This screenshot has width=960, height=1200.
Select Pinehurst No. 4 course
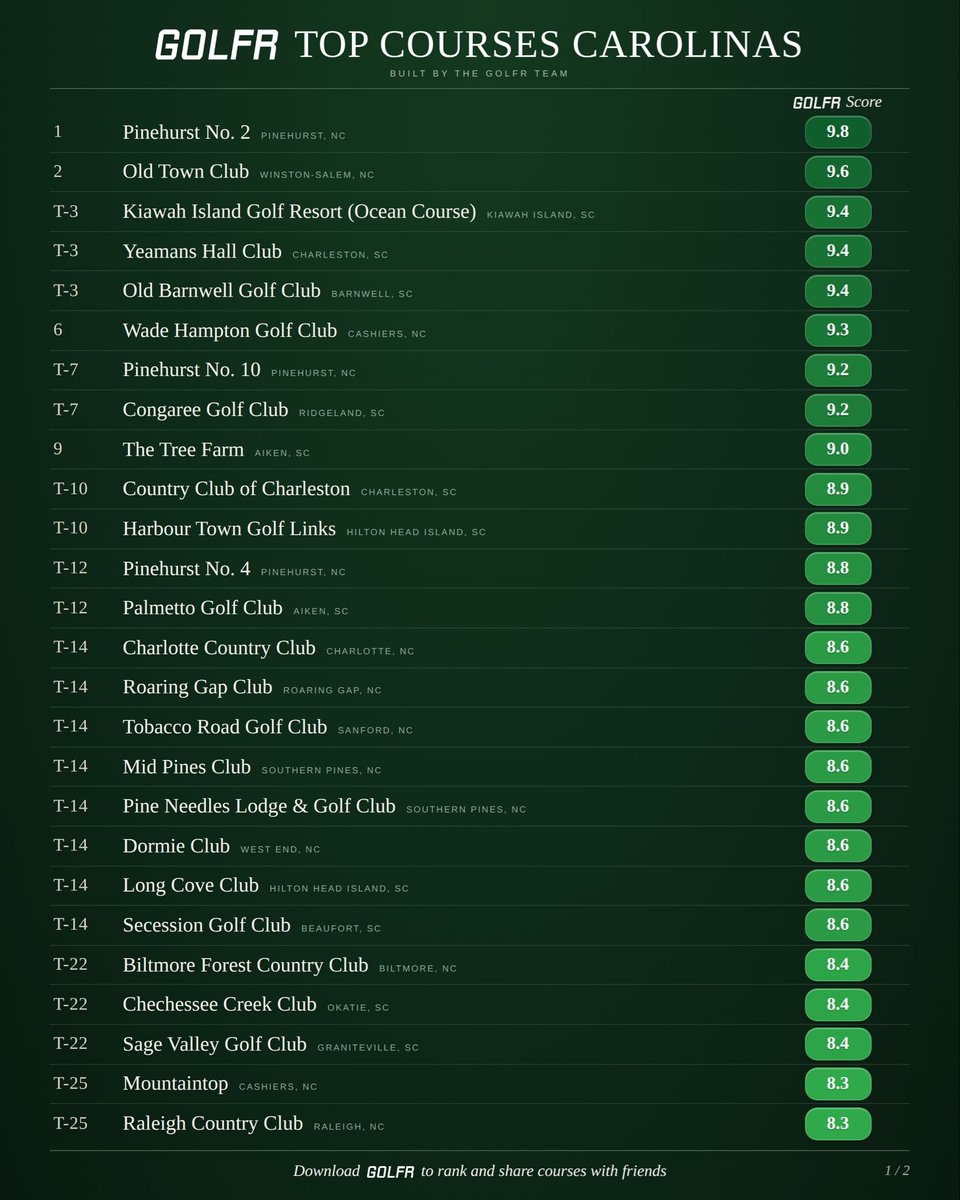click(186, 569)
